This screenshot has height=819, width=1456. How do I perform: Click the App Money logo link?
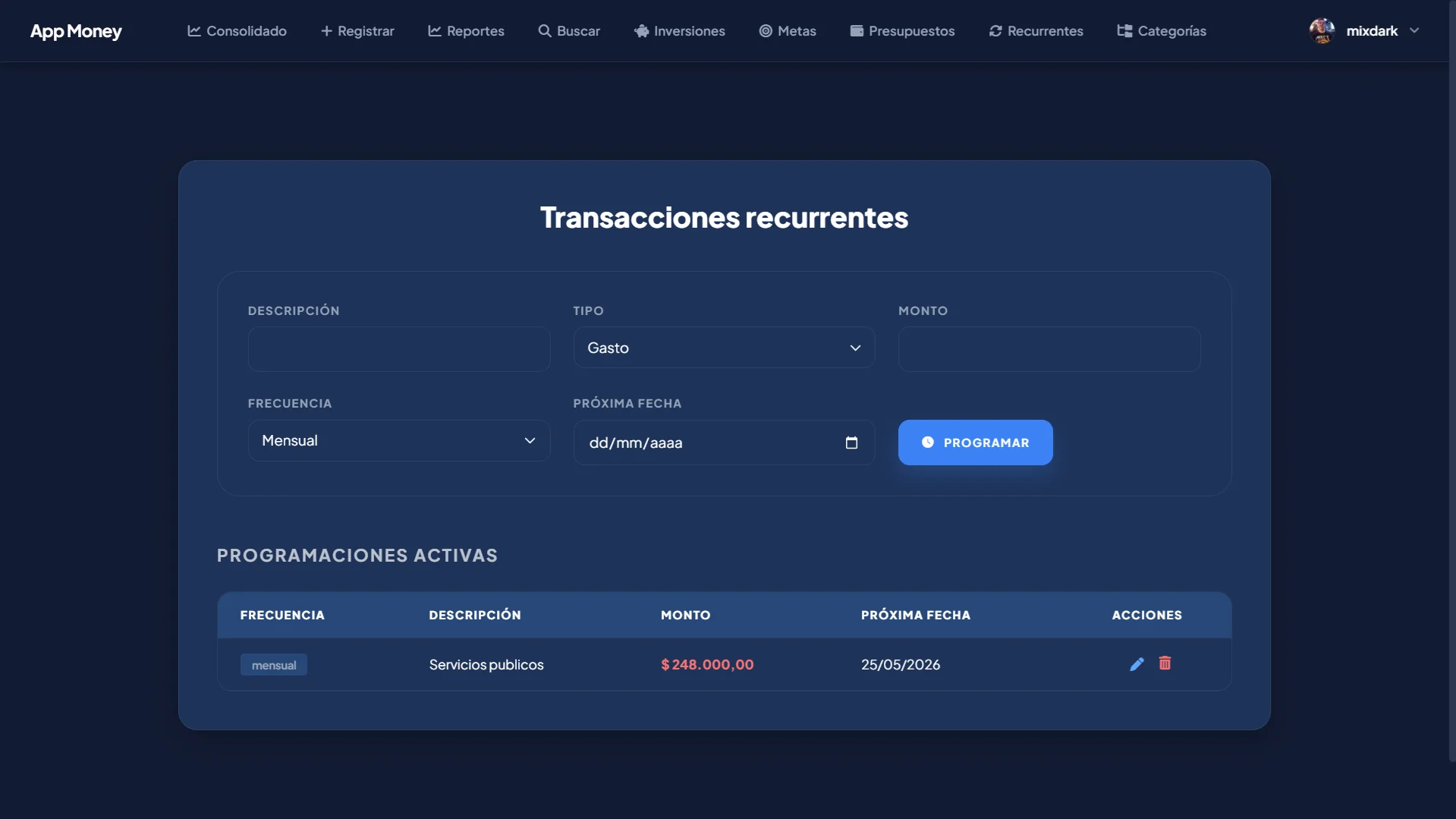pos(76,31)
